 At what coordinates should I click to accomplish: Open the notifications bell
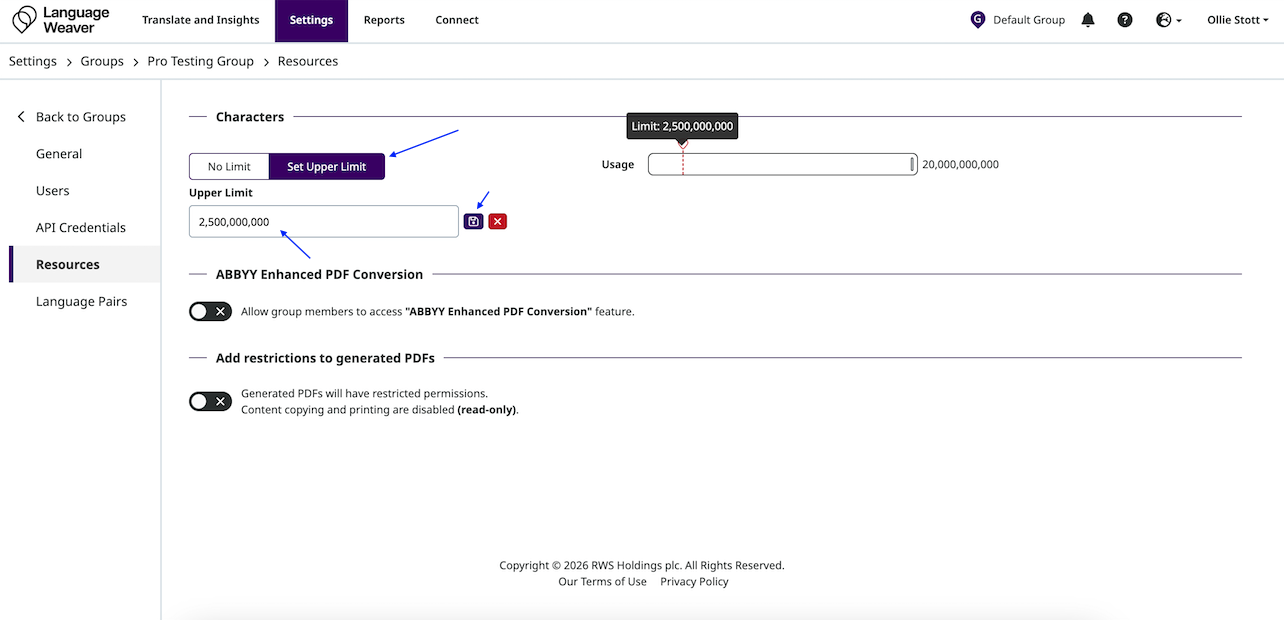click(1088, 20)
